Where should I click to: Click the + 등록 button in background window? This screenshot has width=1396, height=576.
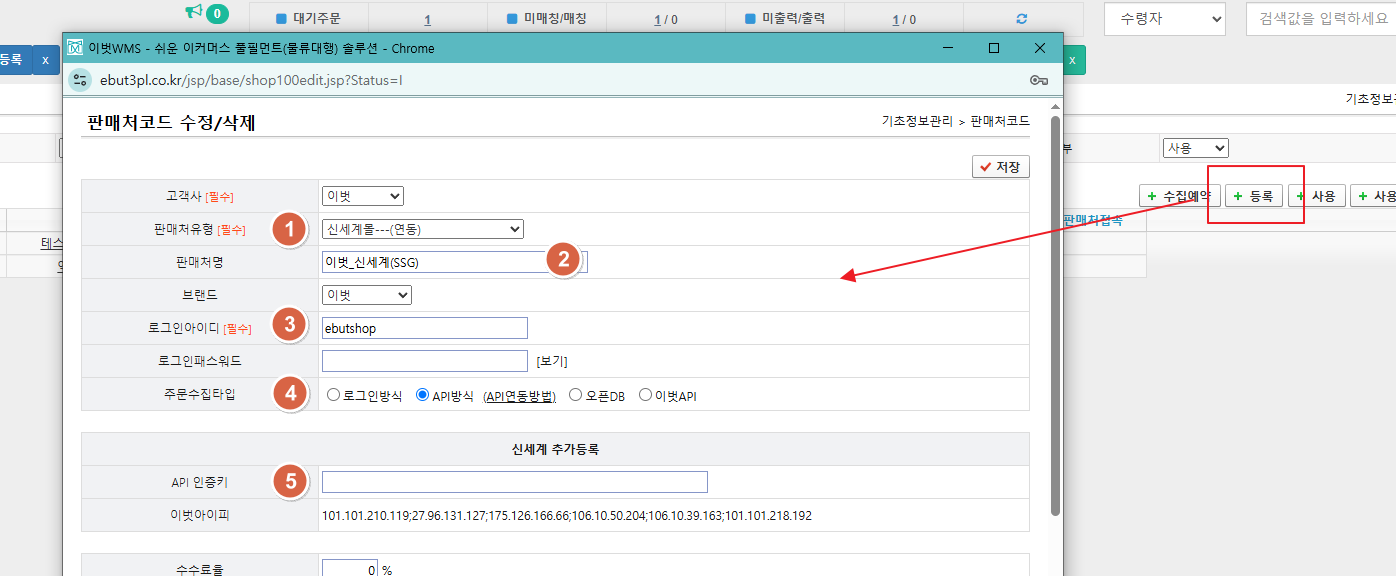tap(1254, 196)
